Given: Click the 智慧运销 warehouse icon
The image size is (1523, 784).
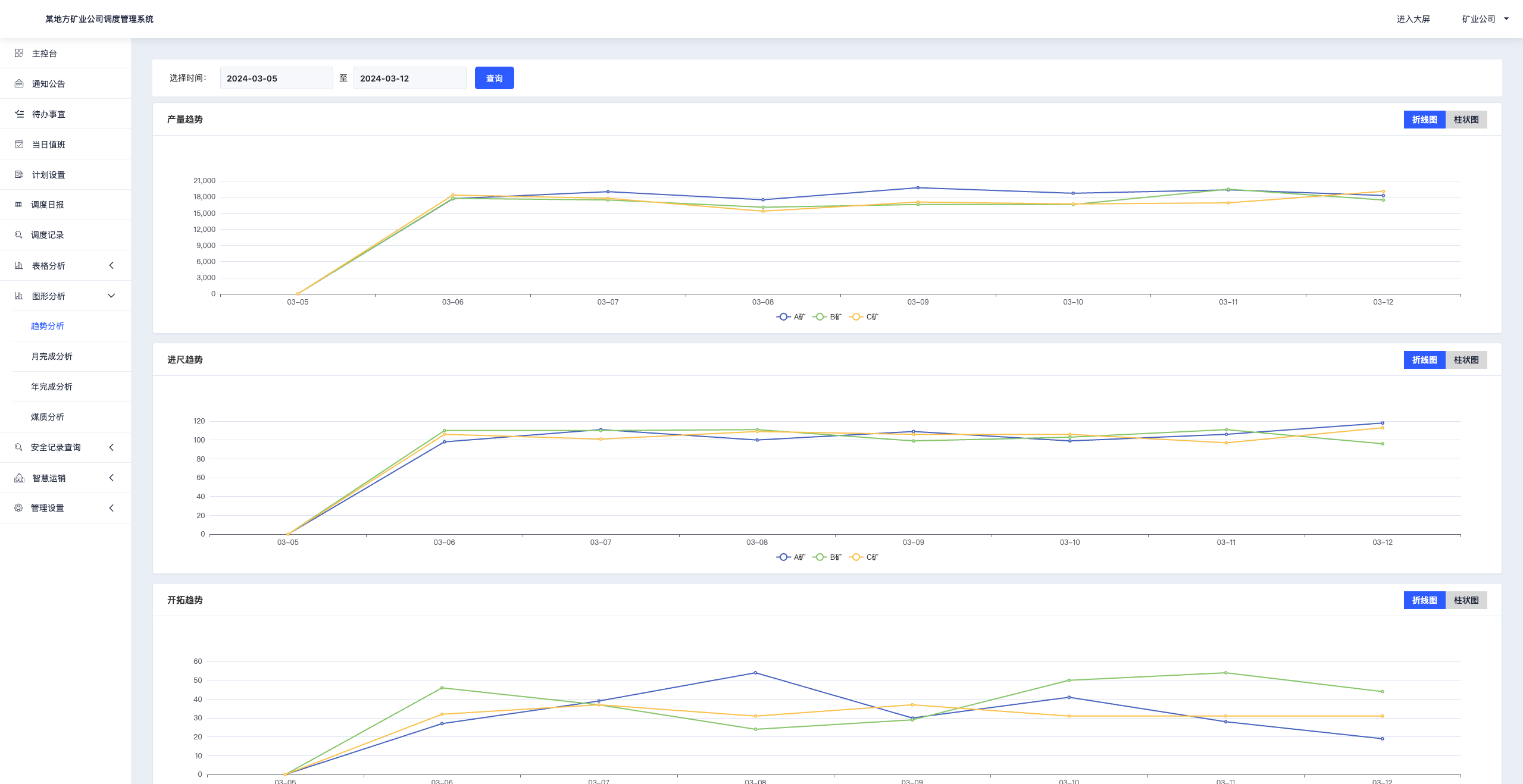Looking at the screenshot, I should click(19, 478).
